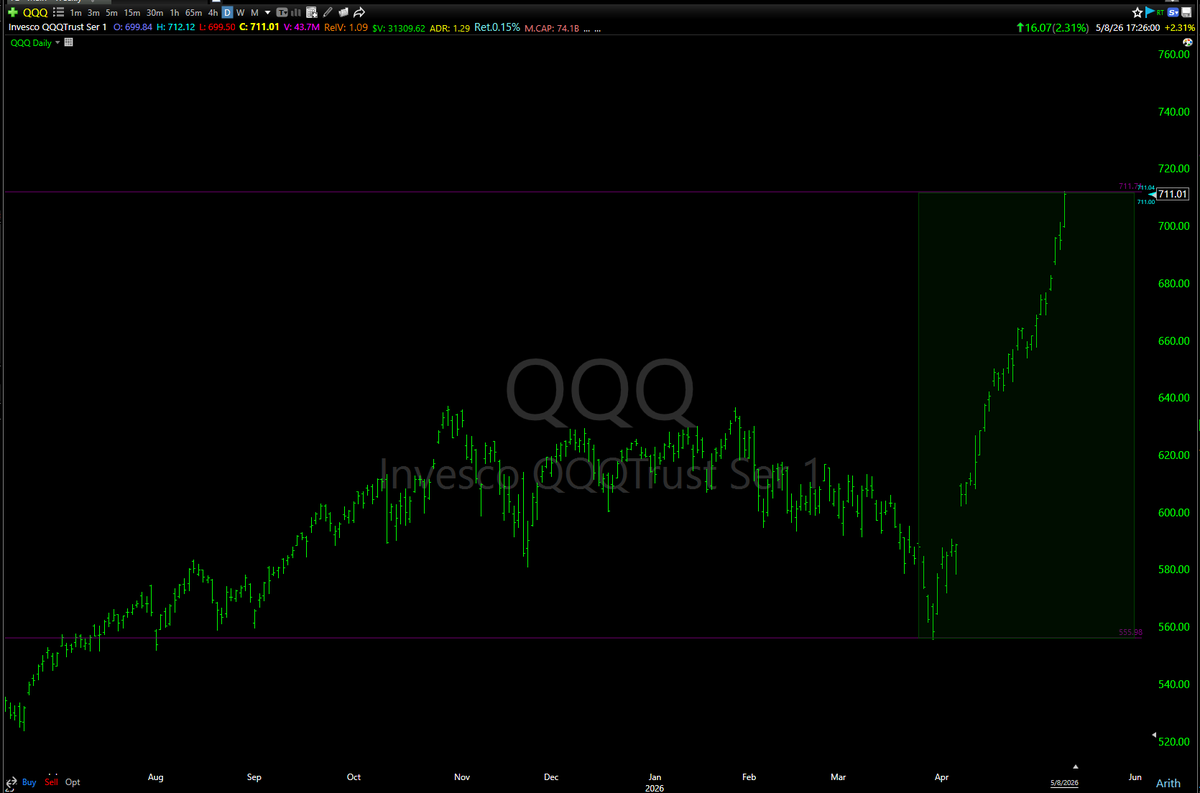Viewport: 1200px width, 793px height.
Task: Open the blue S dropdown button
Action: (x=1173, y=13)
